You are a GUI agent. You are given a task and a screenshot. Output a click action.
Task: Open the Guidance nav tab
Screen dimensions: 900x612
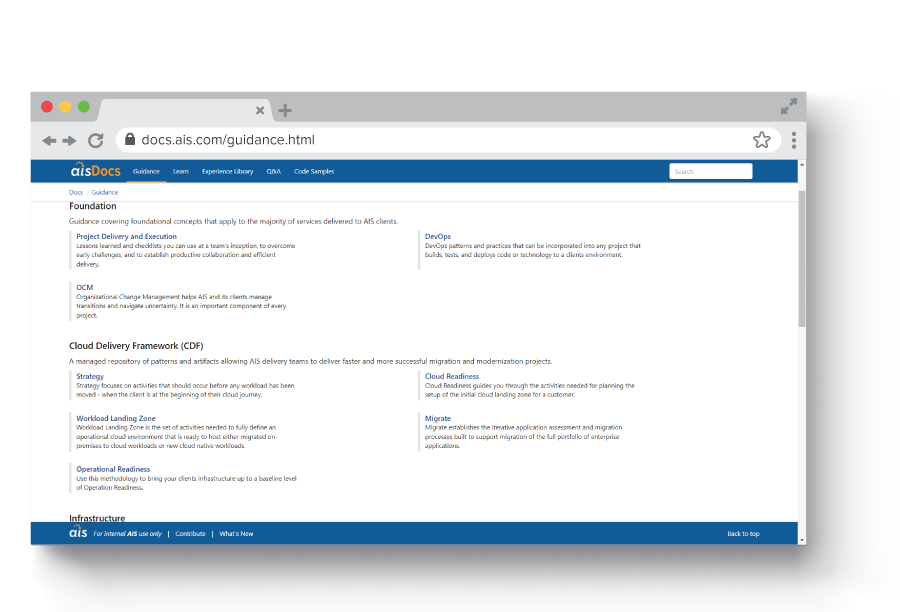pyautogui.click(x=146, y=172)
